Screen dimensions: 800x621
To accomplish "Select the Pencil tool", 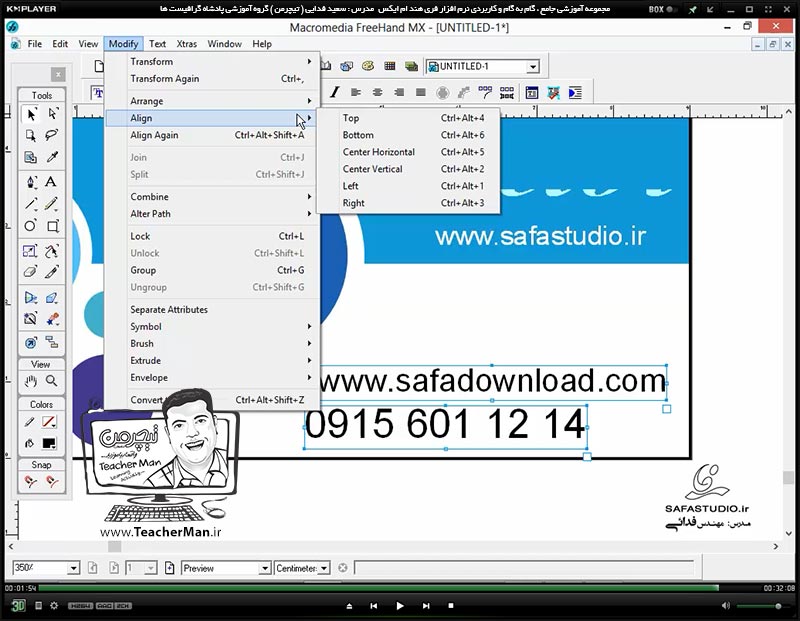I will [x=51, y=204].
